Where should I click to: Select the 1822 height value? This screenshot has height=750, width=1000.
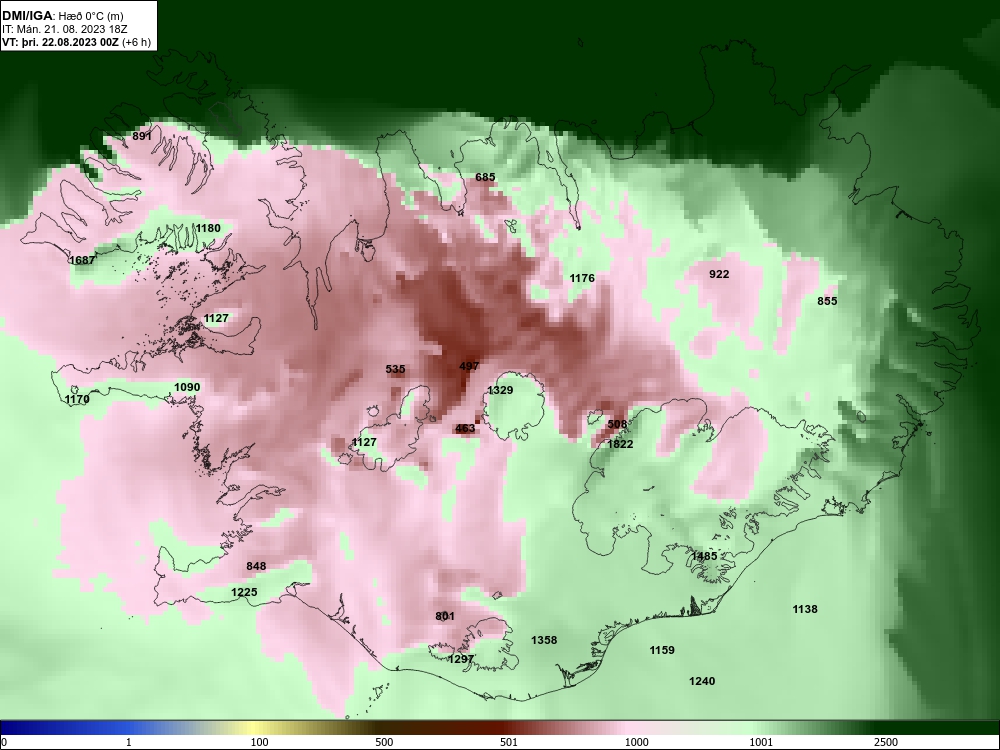(x=620, y=444)
